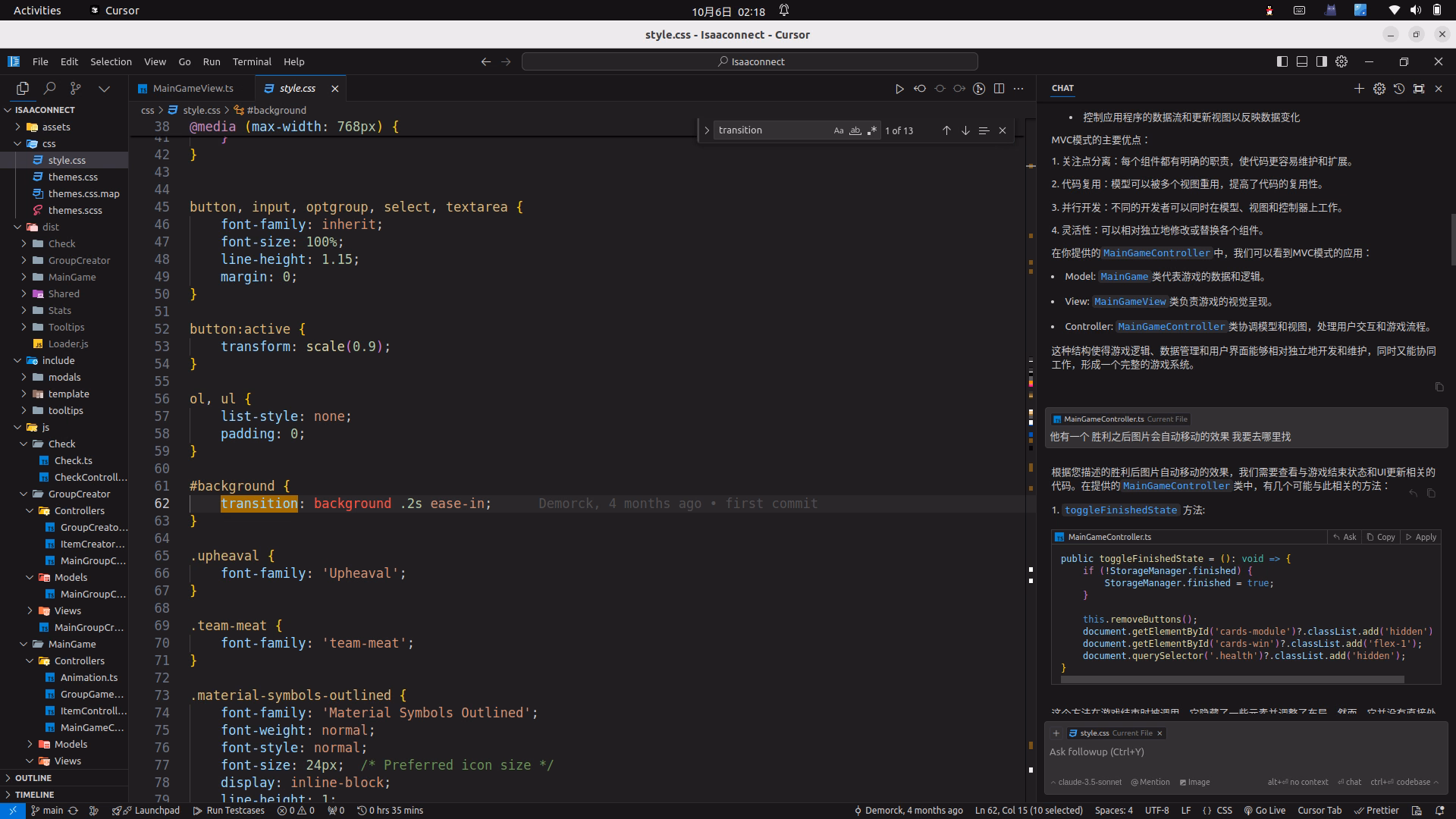Open chat history clock icon
1456x819 pixels.
(x=1399, y=89)
